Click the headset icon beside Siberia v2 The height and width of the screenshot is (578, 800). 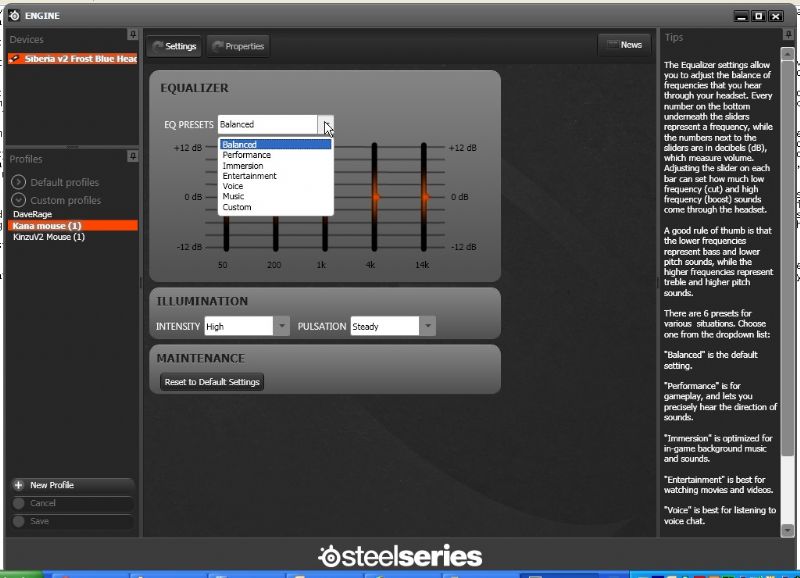(15, 59)
